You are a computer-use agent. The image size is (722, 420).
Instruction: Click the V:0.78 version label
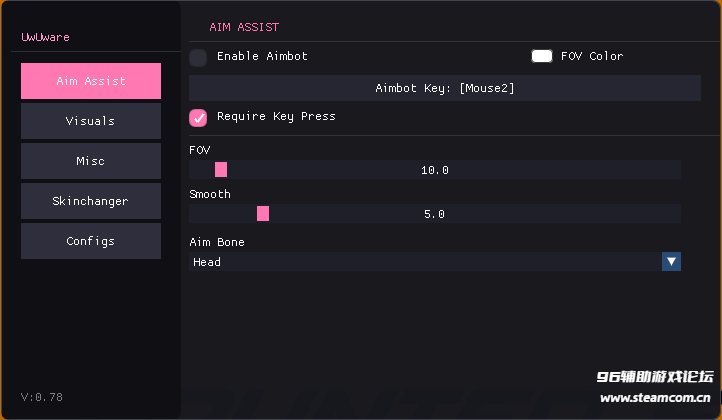[x=42, y=397]
